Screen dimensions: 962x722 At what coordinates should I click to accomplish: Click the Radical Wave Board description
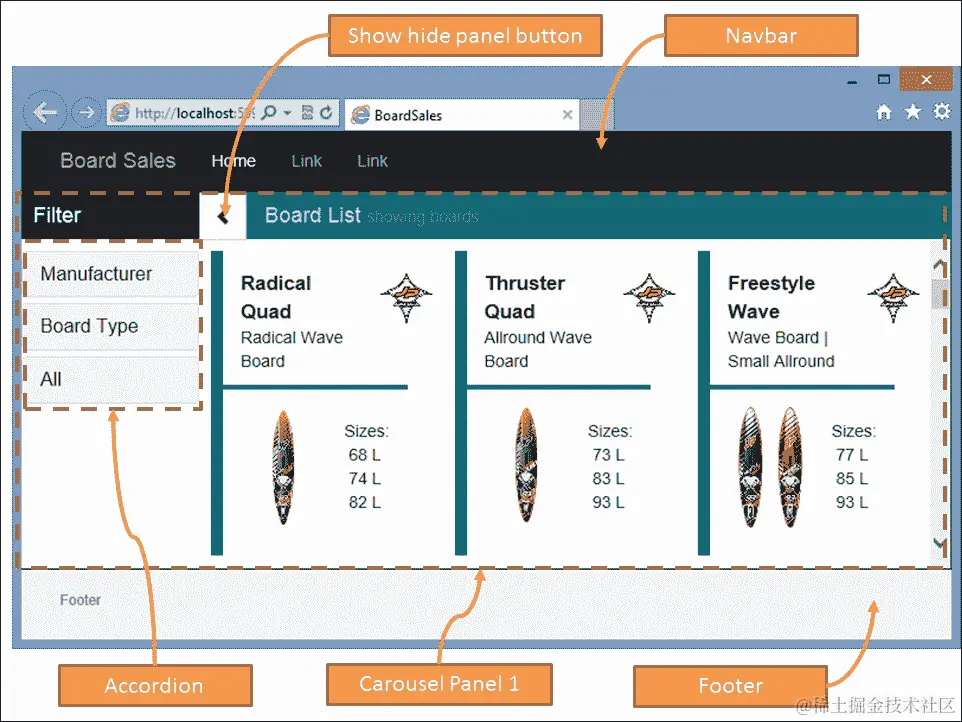[x=291, y=349]
